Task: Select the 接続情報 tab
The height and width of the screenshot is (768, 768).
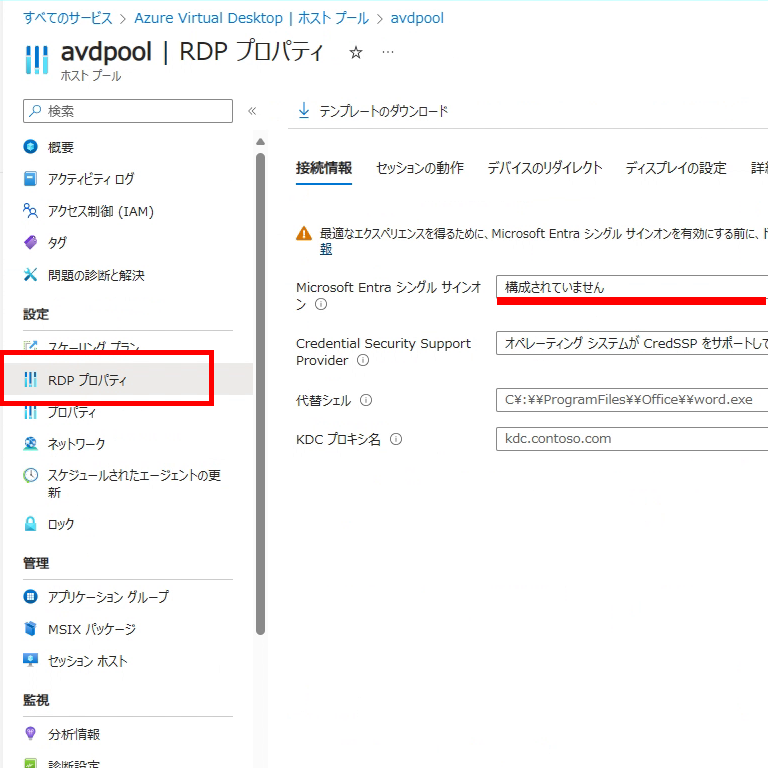Action: point(324,168)
